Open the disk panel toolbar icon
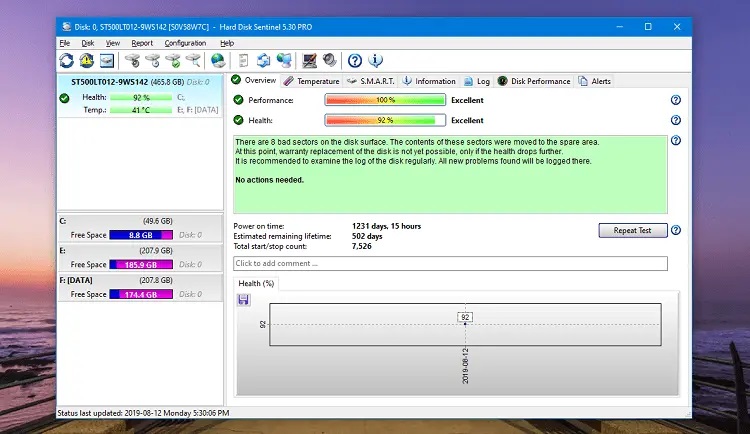 pos(107,61)
